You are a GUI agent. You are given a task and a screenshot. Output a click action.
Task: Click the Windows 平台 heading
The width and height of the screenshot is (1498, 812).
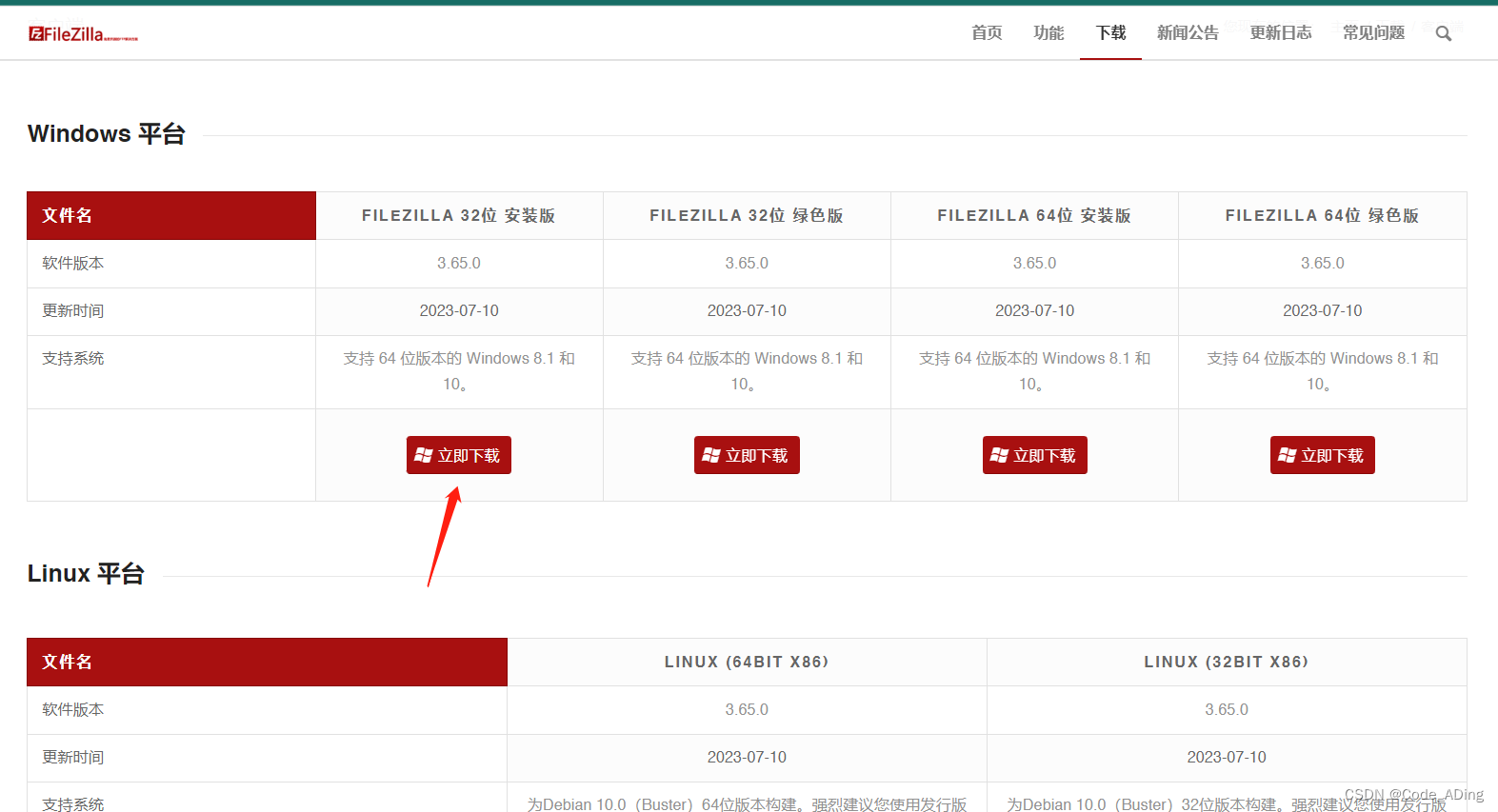(107, 134)
